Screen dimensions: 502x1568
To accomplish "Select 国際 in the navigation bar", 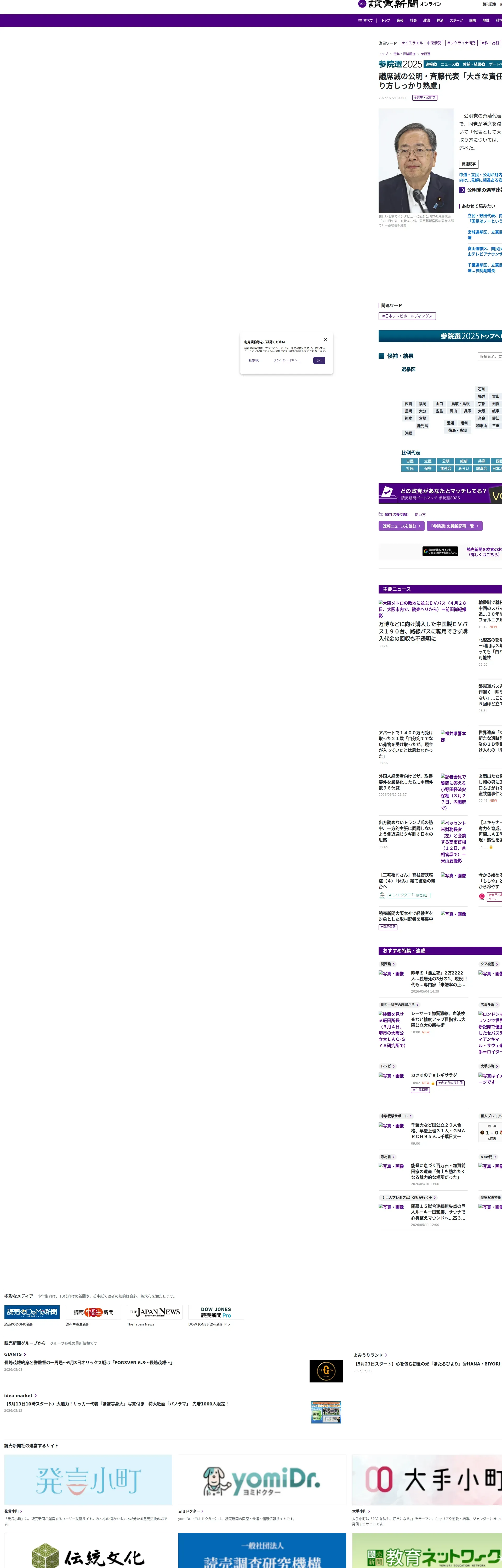I will 473,21.
